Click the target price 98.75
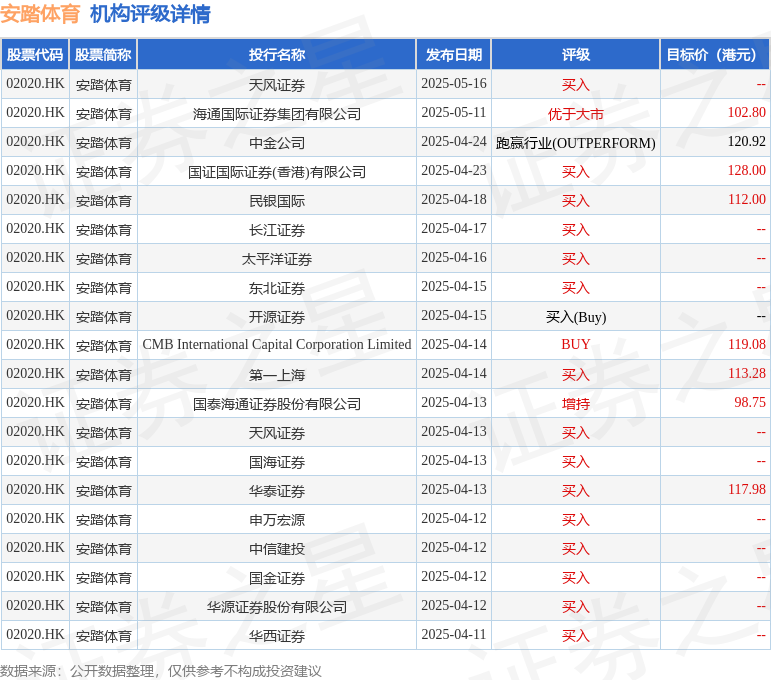771x680 pixels. pyautogui.click(x=750, y=403)
